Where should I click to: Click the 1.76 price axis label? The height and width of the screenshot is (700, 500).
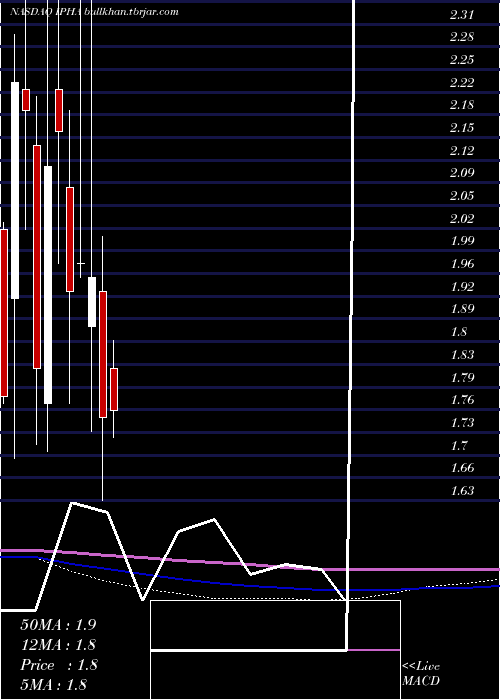coord(461,399)
